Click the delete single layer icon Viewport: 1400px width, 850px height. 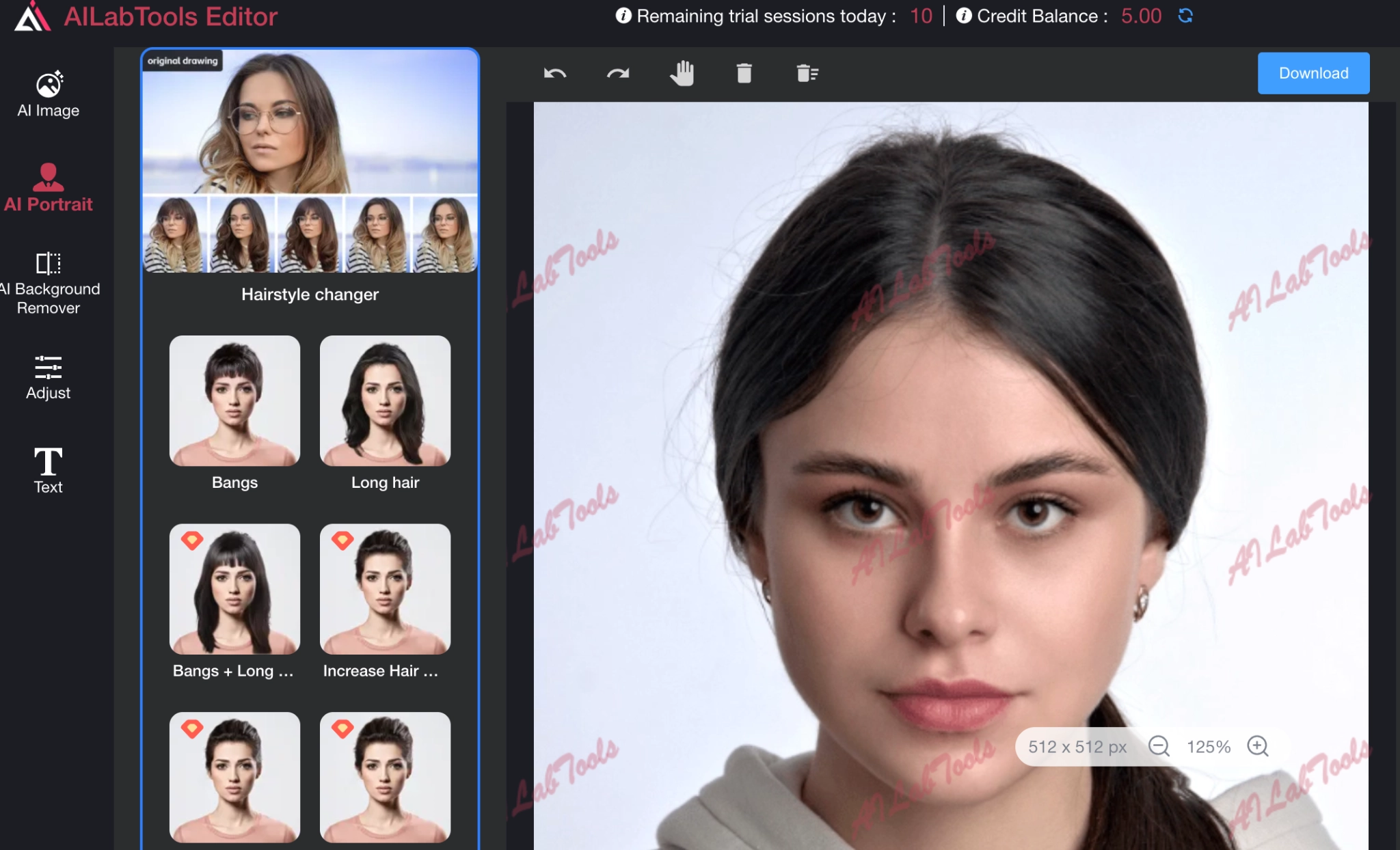(x=743, y=73)
